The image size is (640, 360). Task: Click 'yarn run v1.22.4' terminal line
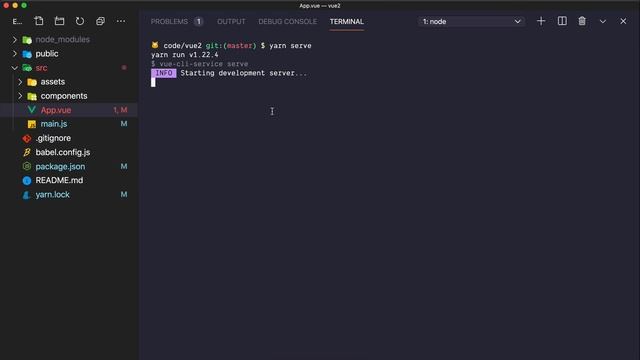[x=184, y=55]
